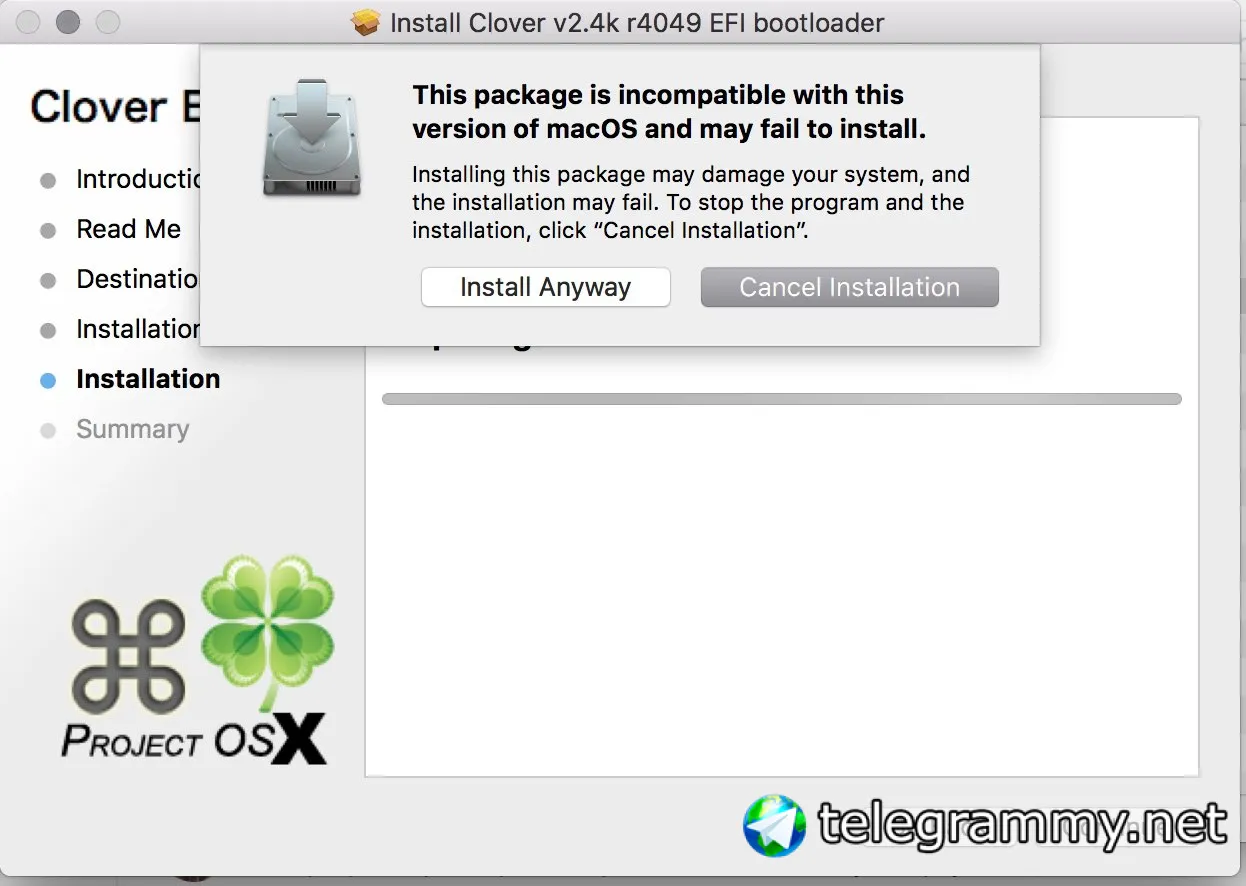The height and width of the screenshot is (886, 1246).
Task: Click the window close button
Action: [28, 22]
